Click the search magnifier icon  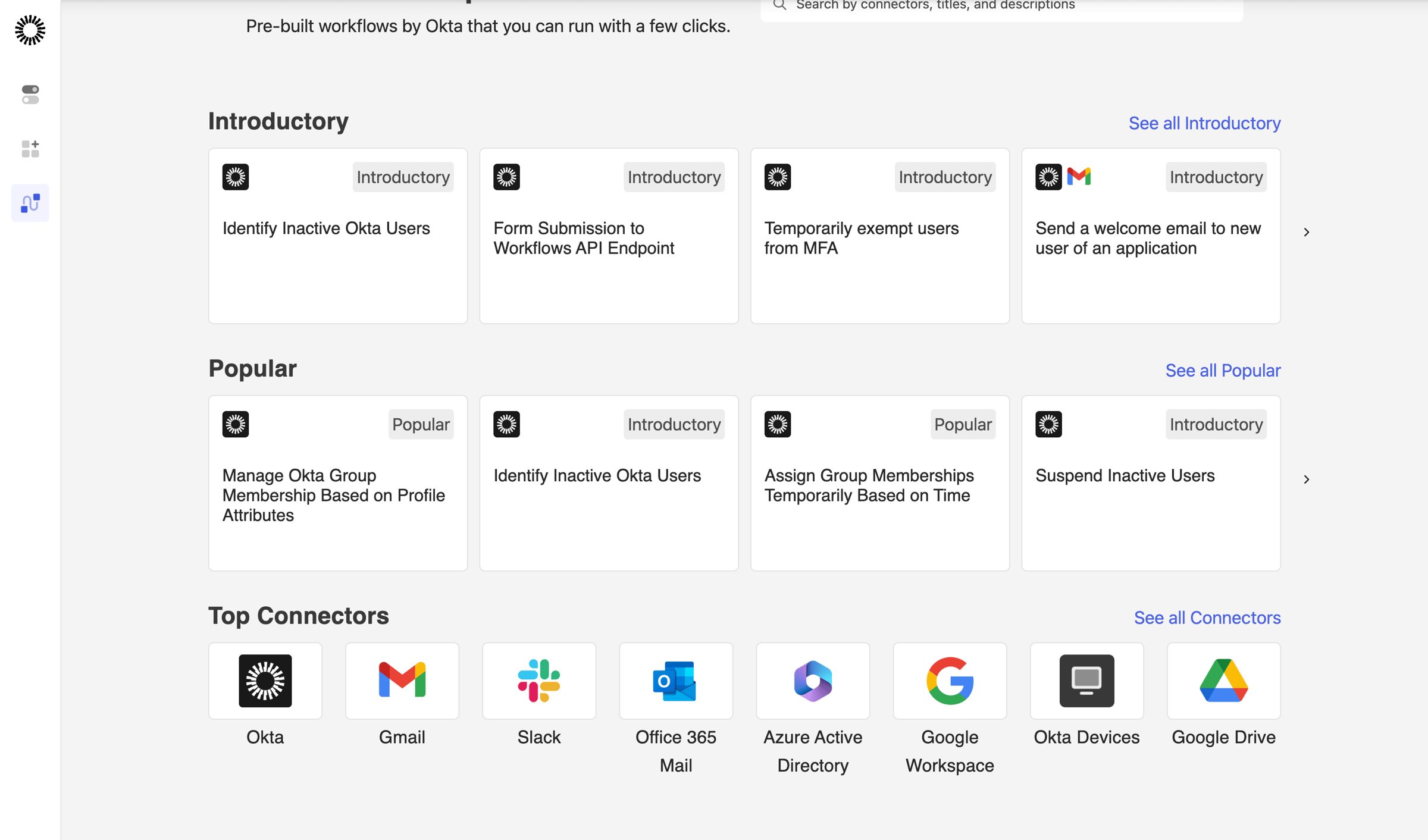(x=779, y=5)
